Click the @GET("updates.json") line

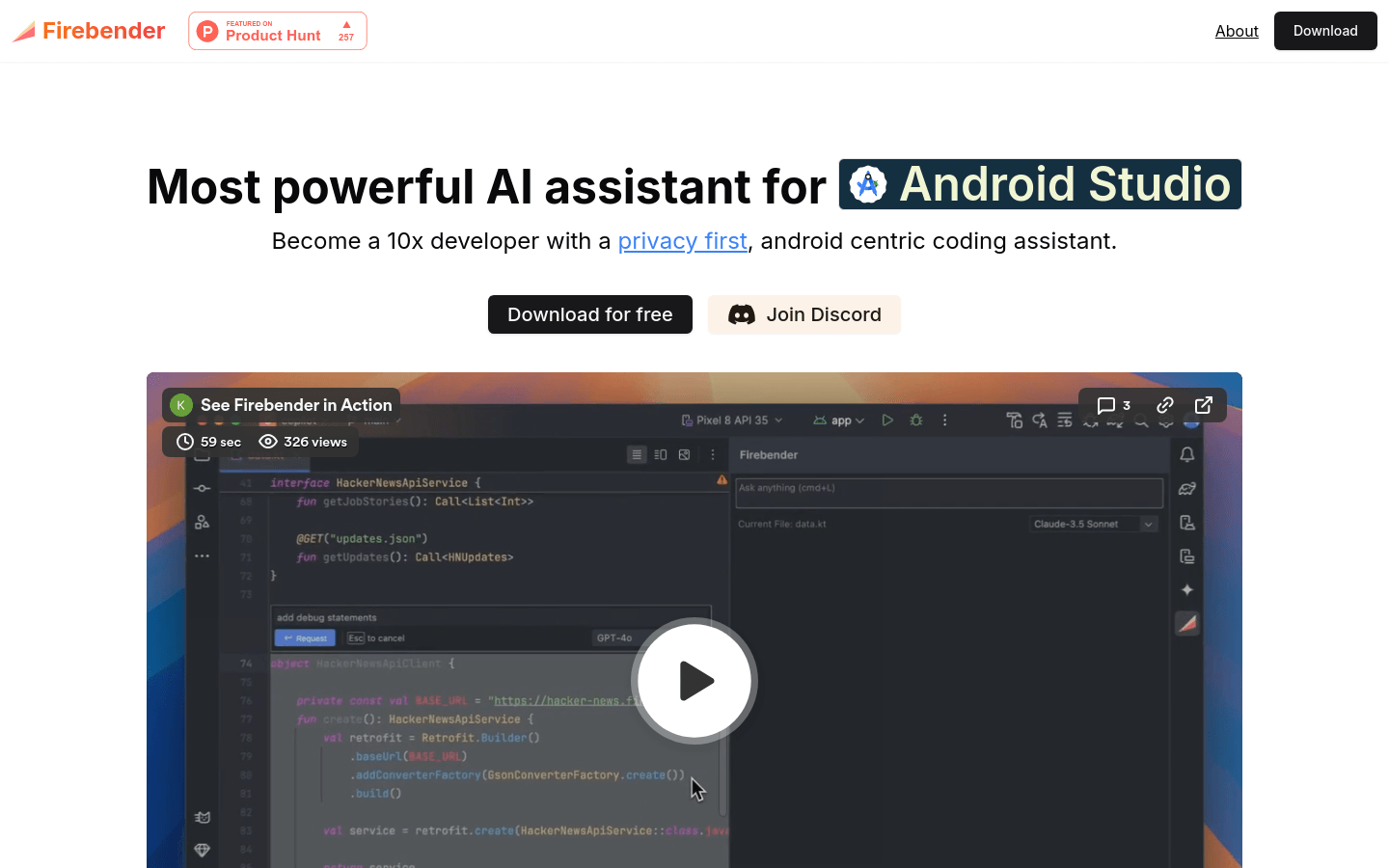(x=362, y=539)
